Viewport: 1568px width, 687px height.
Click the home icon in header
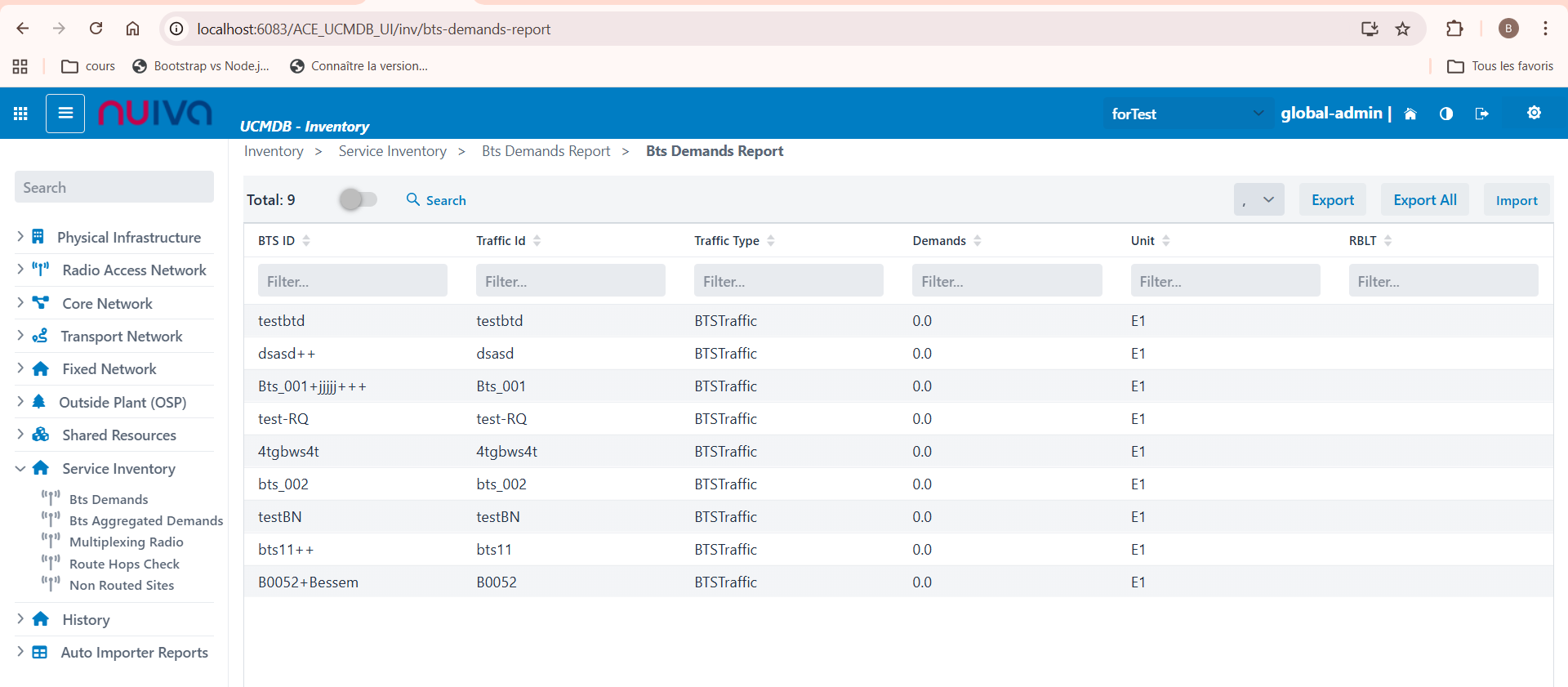click(1410, 114)
